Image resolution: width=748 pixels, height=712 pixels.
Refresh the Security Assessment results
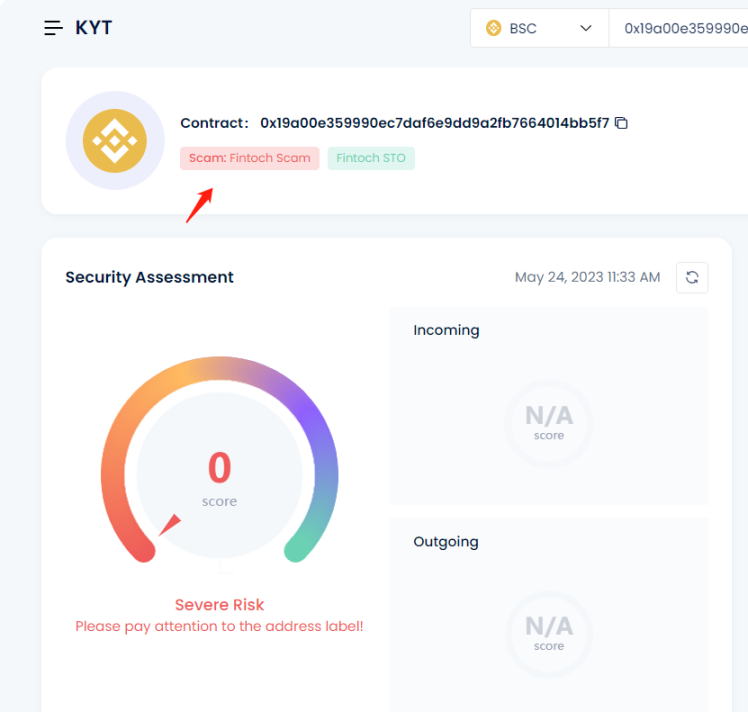point(691,277)
